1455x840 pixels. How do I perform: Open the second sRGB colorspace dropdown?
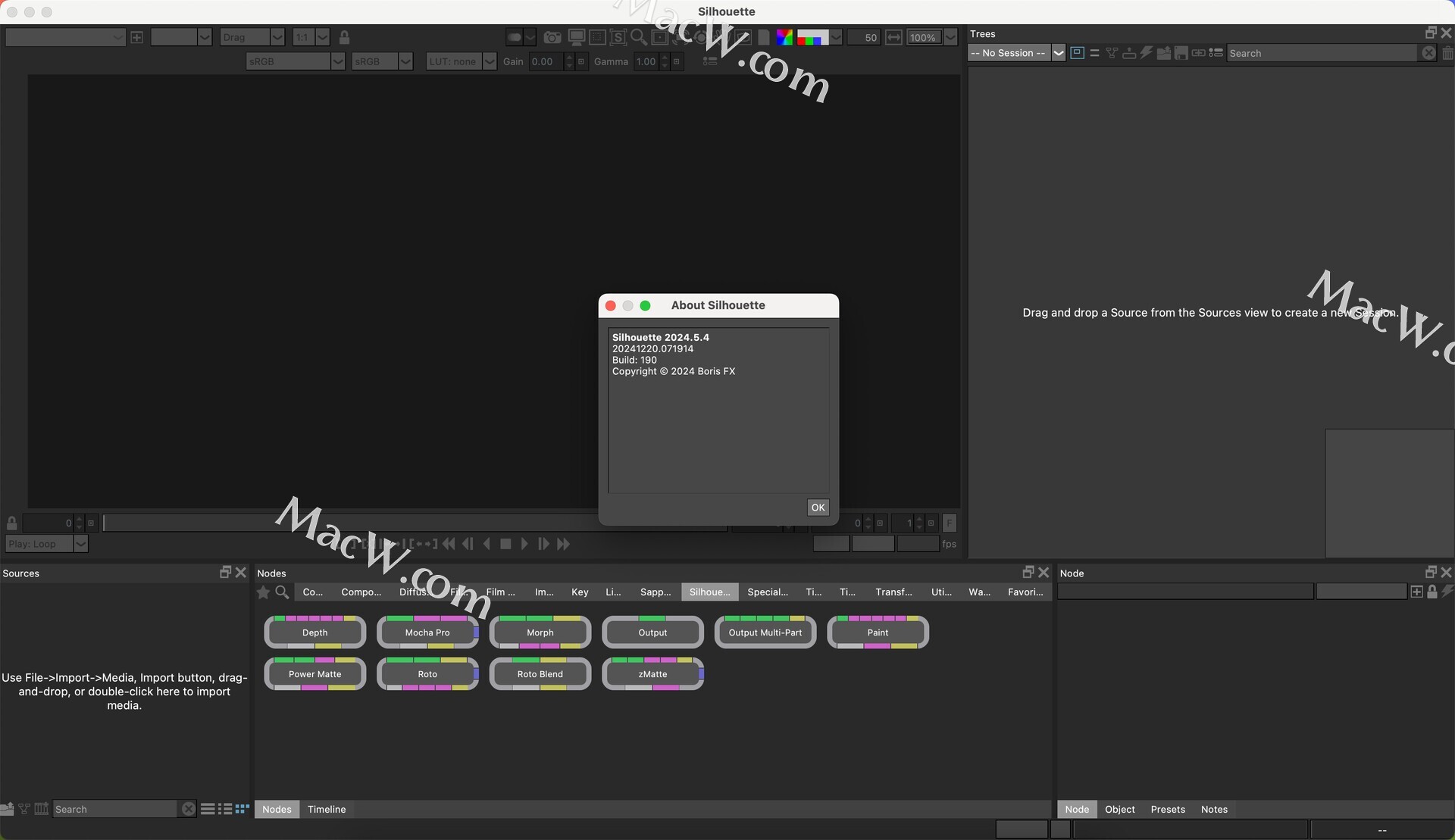pos(383,61)
